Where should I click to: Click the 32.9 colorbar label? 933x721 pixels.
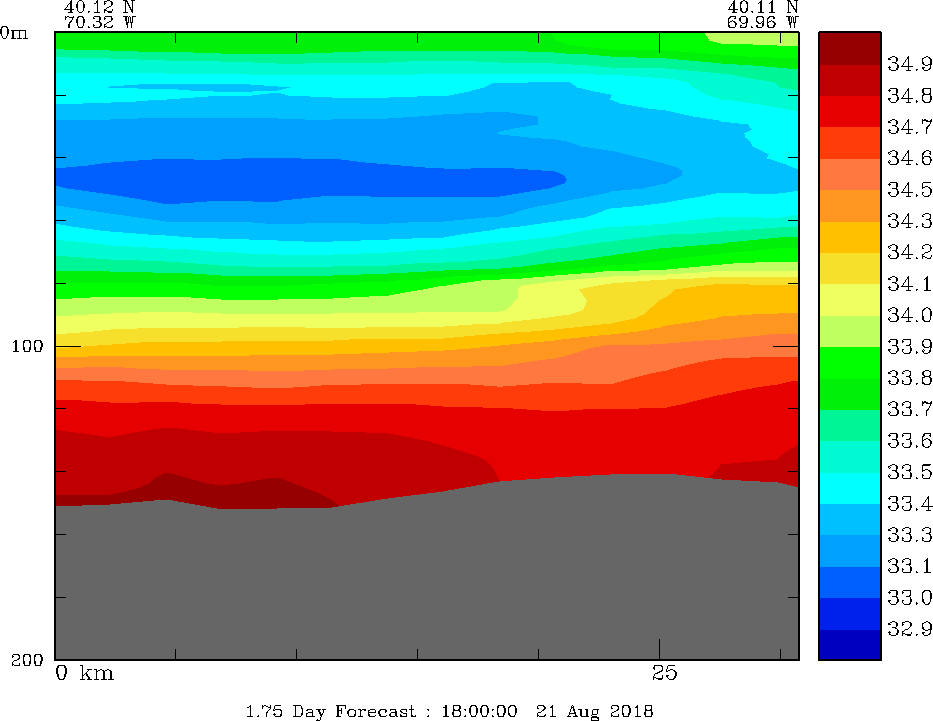[909, 629]
